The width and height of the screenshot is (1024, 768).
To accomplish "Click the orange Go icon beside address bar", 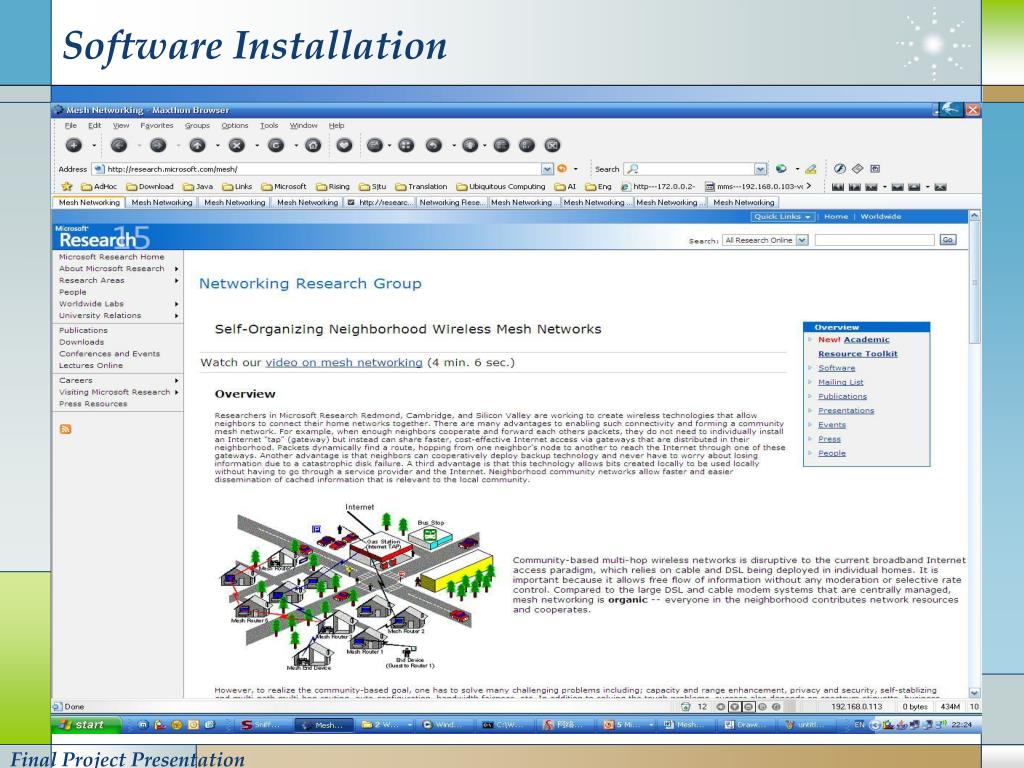I will click(562, 168).
